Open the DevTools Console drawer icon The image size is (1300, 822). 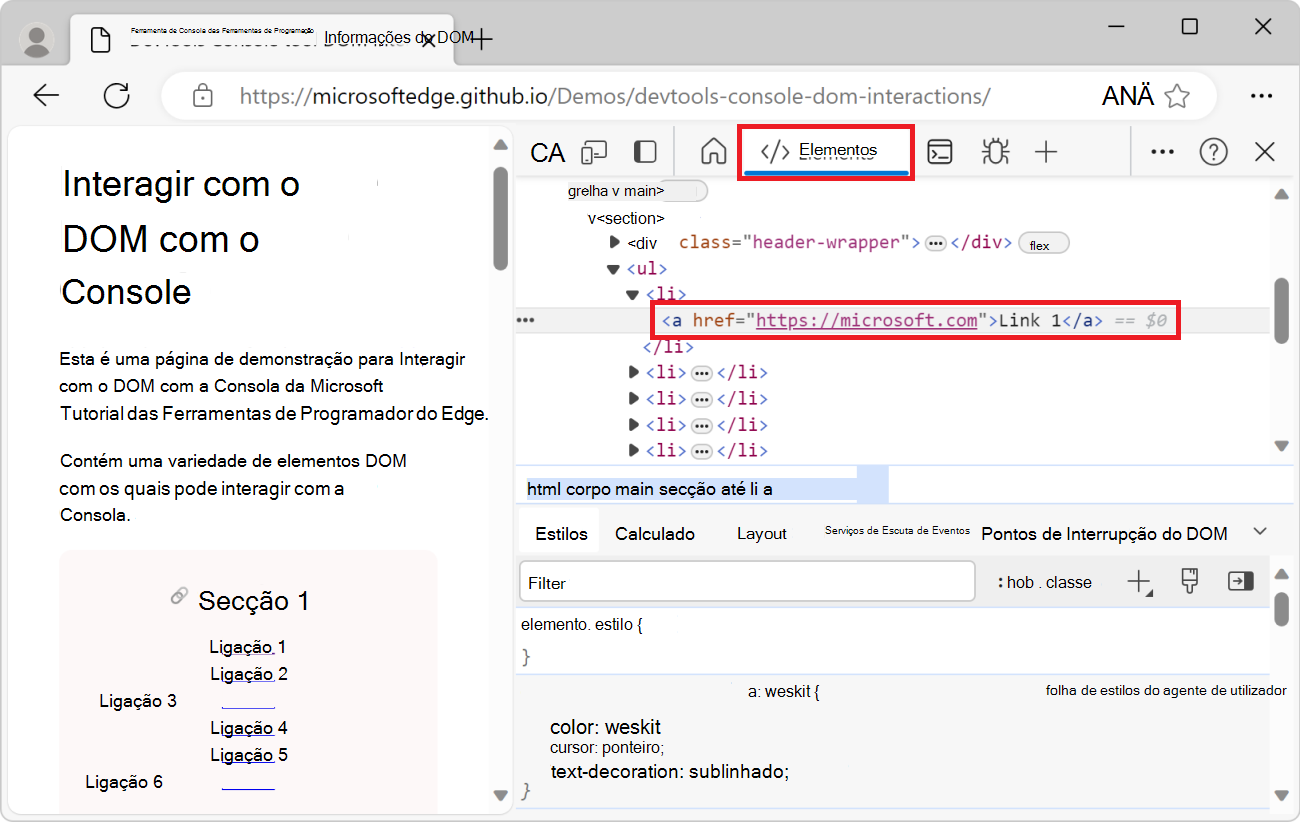[939, 151]
